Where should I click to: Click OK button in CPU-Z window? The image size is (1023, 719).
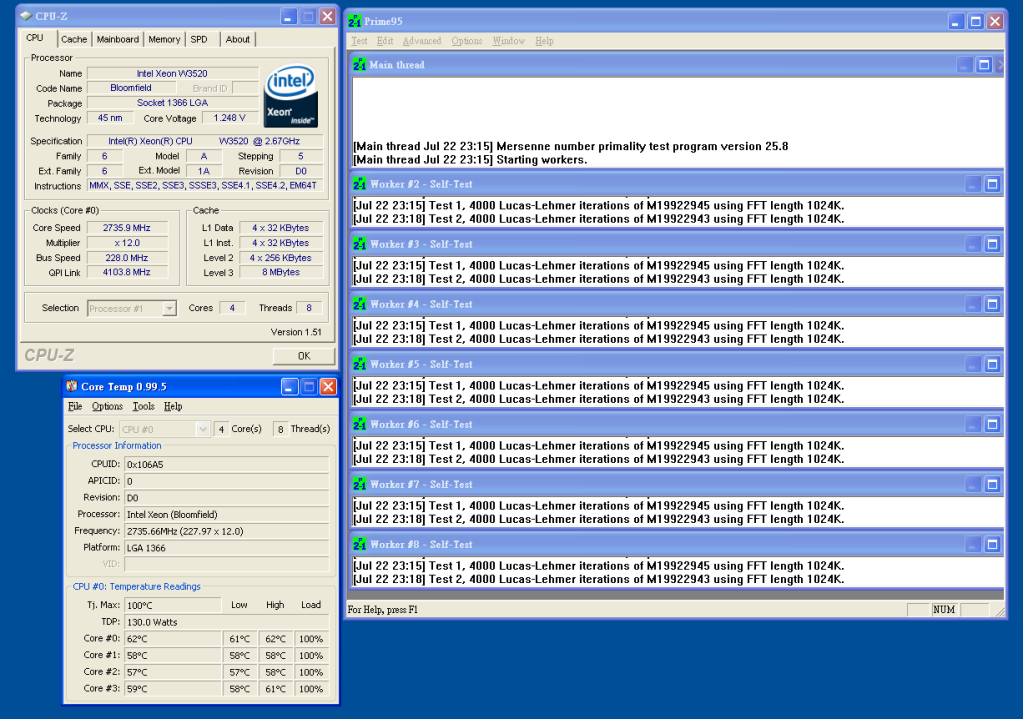(x=304, y=356)
